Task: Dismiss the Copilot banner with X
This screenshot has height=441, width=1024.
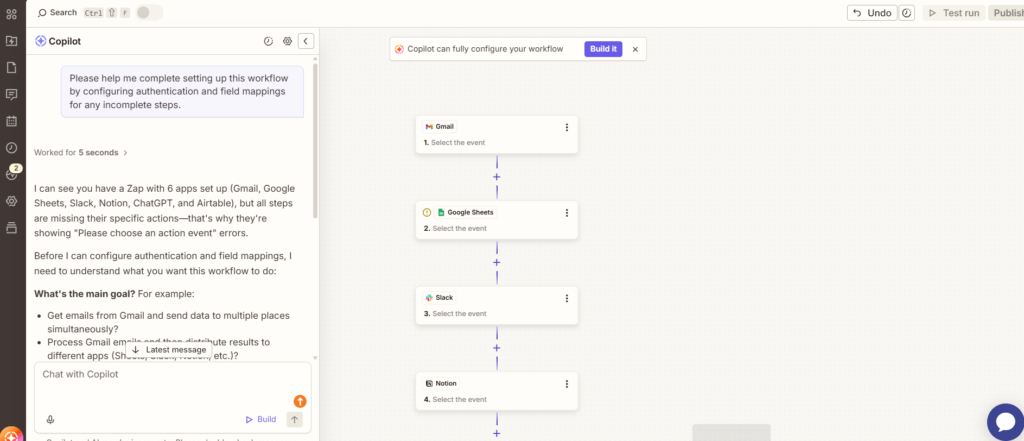Action: tap(635, 49)
